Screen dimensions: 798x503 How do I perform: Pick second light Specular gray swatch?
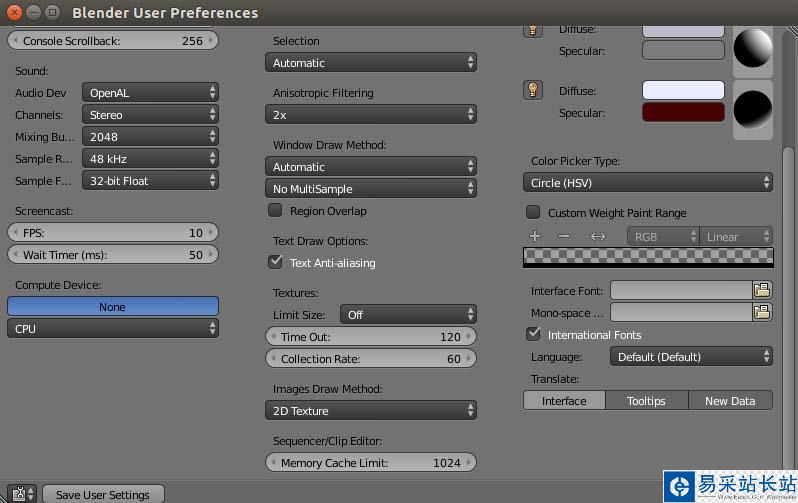coord(683,50)
